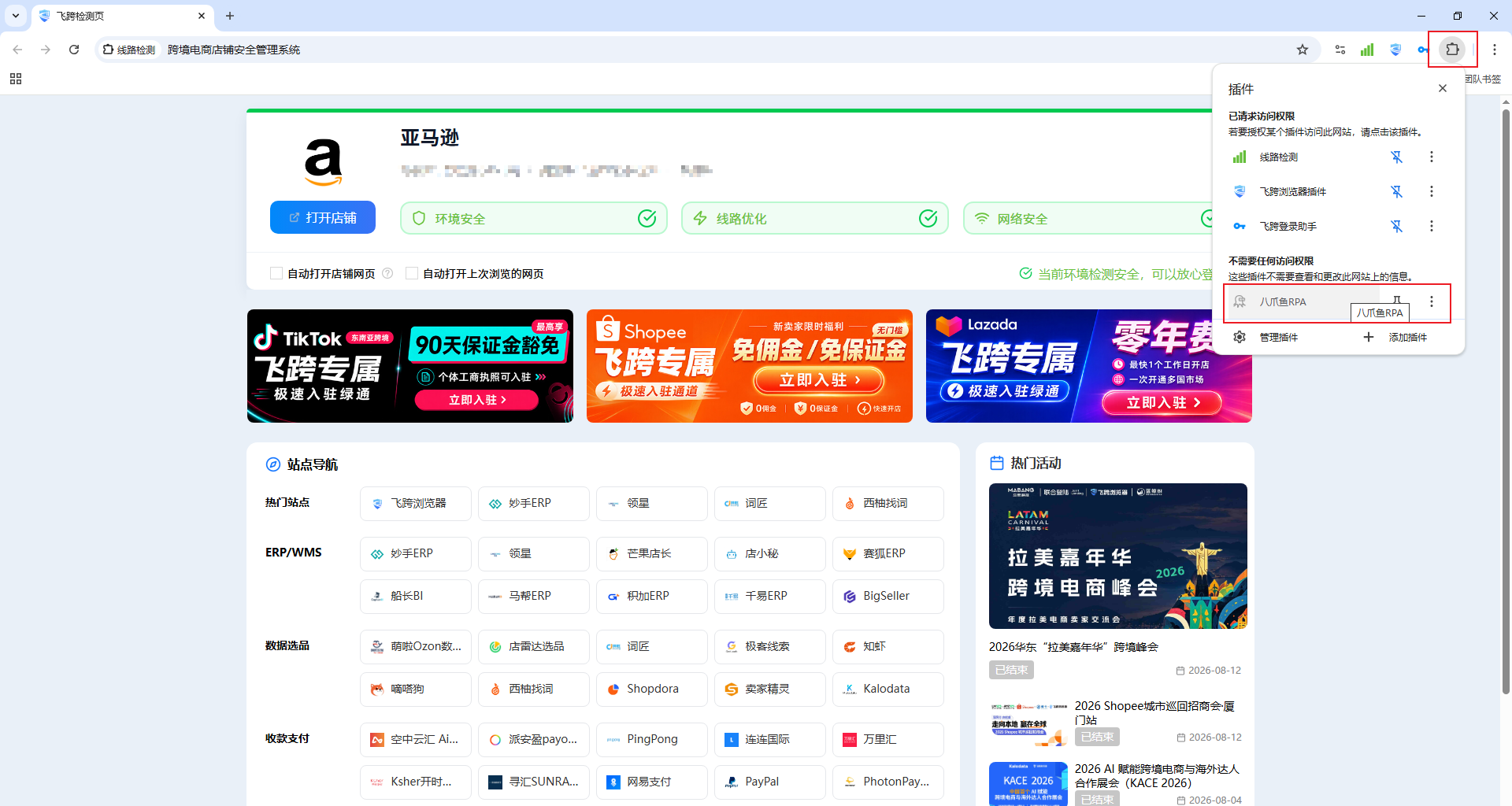Click the help icon beside 自动打开店铺网页
Image resolution: width=1512 pixels, height=806 pixels.
[387, 273]
